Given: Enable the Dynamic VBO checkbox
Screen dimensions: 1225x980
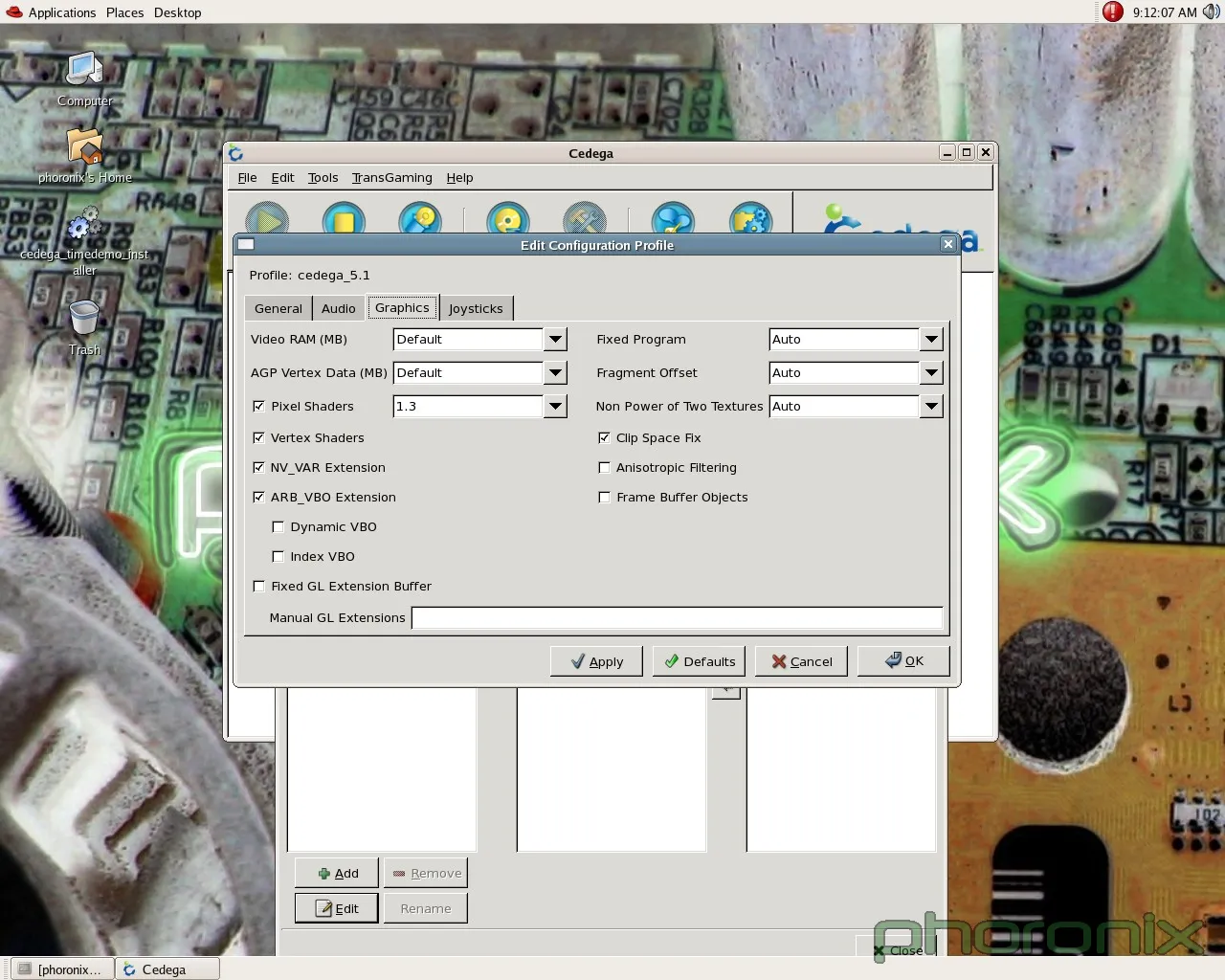Looking at the screenshot, I should tap(278, 526).
